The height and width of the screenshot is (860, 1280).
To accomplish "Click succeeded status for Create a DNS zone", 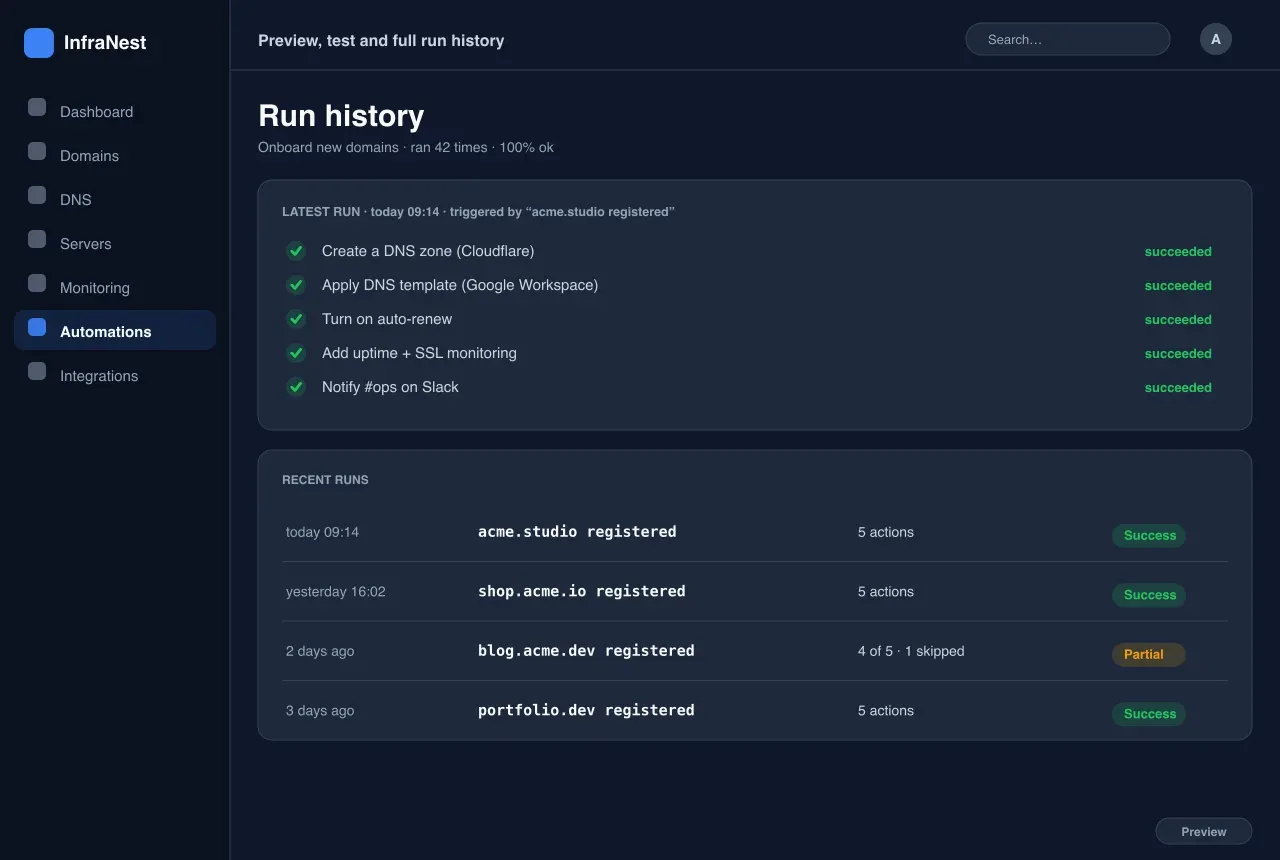I will click(x=1178, y=252).
